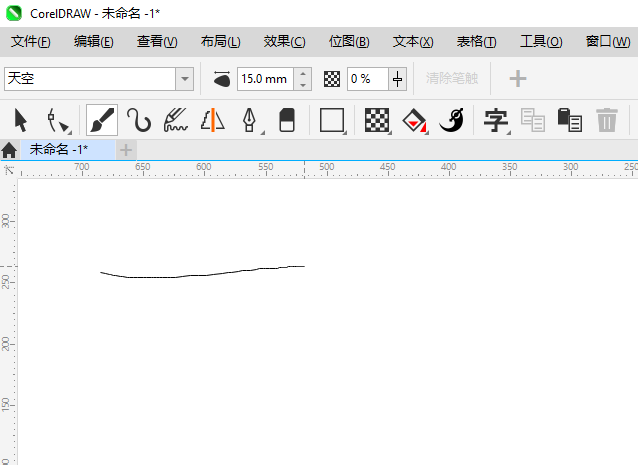Image resolution: width=638 pixels, height=465 pixels.
Task: Select the Pick (arrow) tool
Action: tap(20, 120)
